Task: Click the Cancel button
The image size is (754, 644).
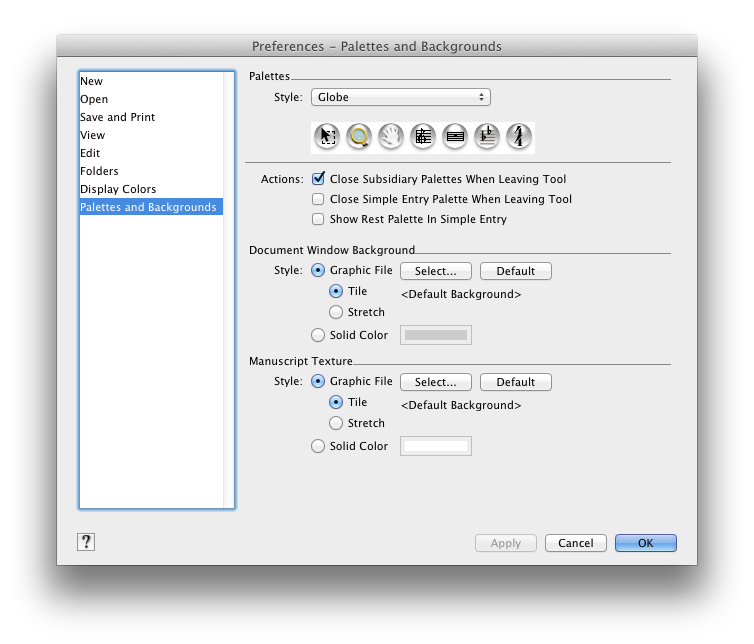Action: [x=576, y=543]
